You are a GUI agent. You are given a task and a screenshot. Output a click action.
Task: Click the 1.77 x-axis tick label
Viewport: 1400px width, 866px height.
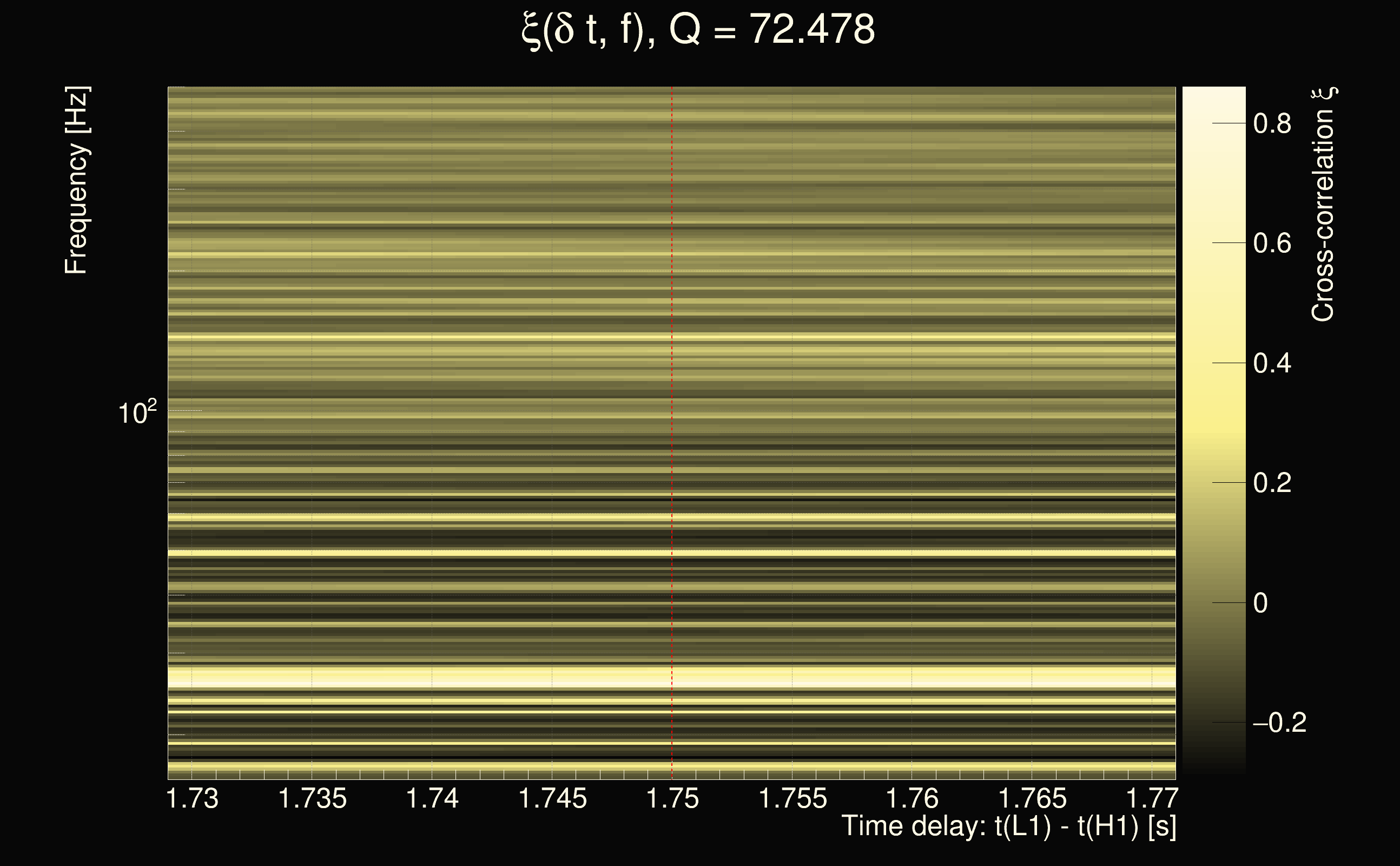click(1152, 798)
